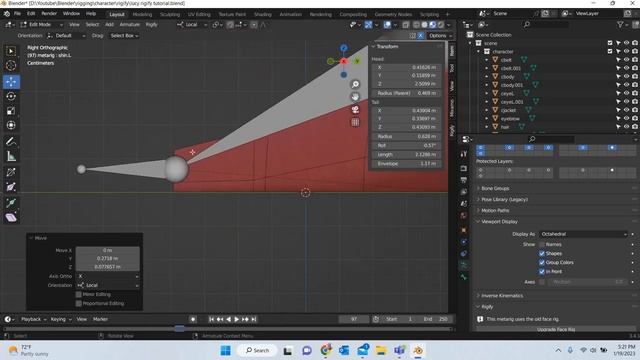Image resolution: width=640 pixels, height=360 pixels.
Task: Expand the Bone Groups panel
Action: [x=495, y=189]
